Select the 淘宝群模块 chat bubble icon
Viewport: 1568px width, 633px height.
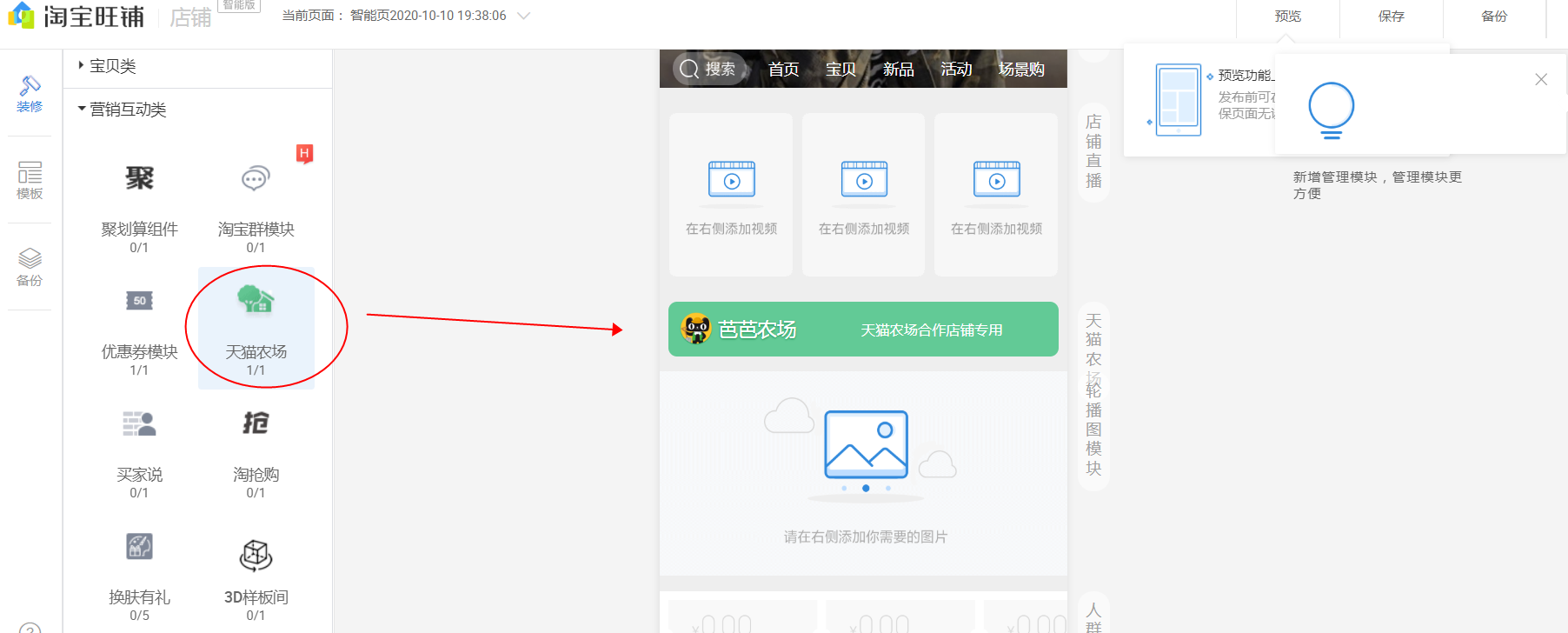[x=256, y=178]
